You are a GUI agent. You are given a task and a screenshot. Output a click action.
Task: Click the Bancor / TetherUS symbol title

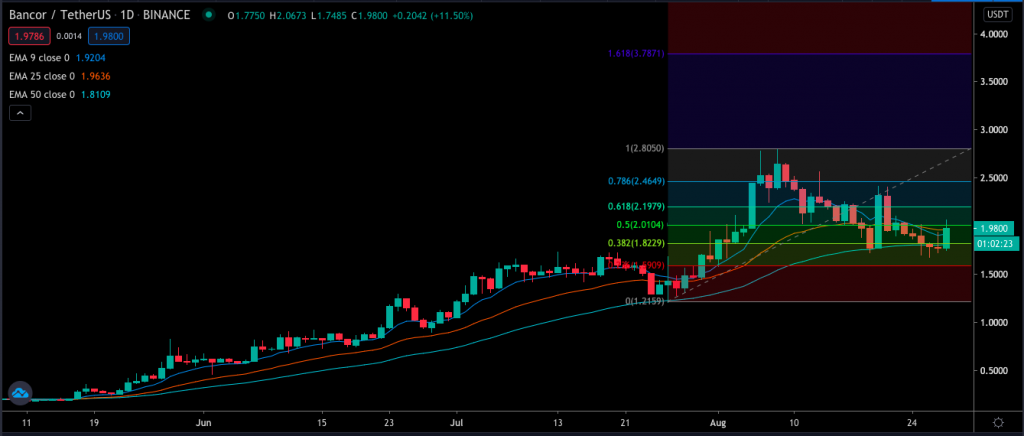57,16
